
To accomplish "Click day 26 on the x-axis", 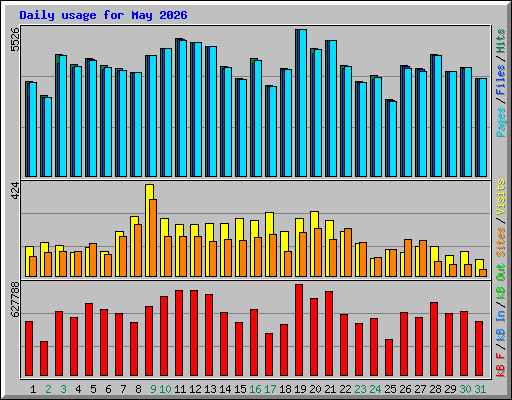I will click(405, 389).
